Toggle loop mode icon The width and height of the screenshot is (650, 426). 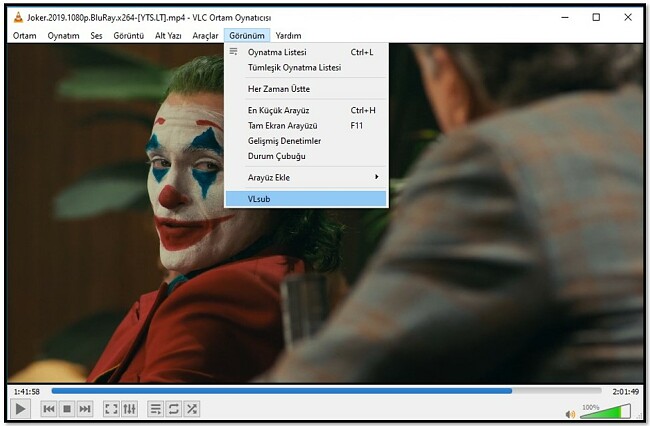[174, 409]
